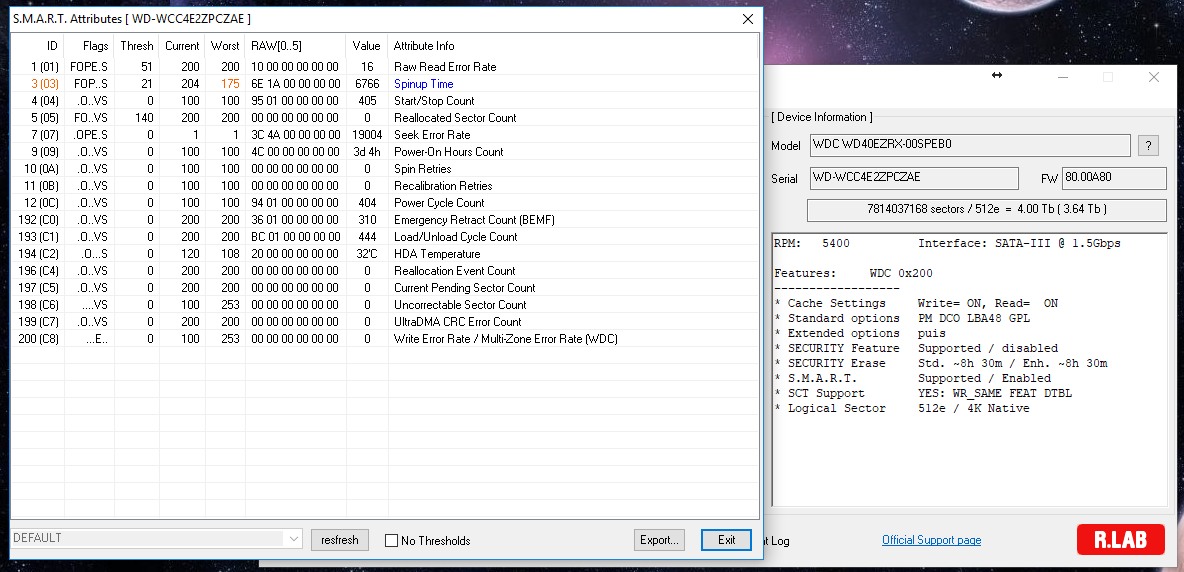Click the Worst column header
Screen dimensions: 1184x572
coord(225,46)
